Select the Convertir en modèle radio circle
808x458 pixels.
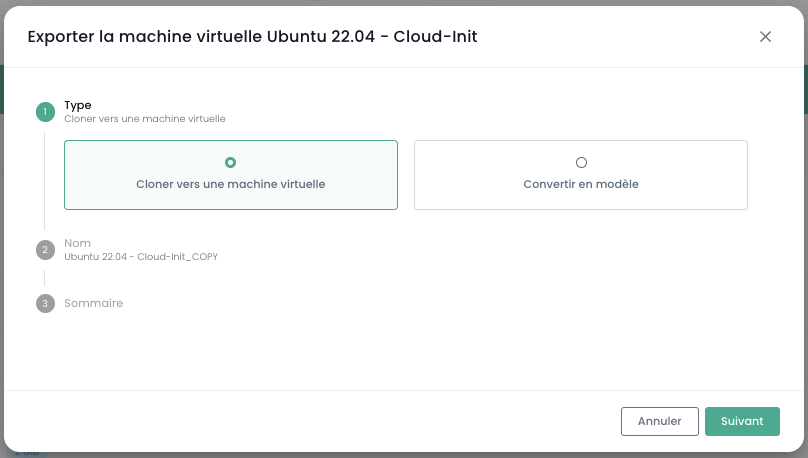pyautogui.click(x=581, y=162)
